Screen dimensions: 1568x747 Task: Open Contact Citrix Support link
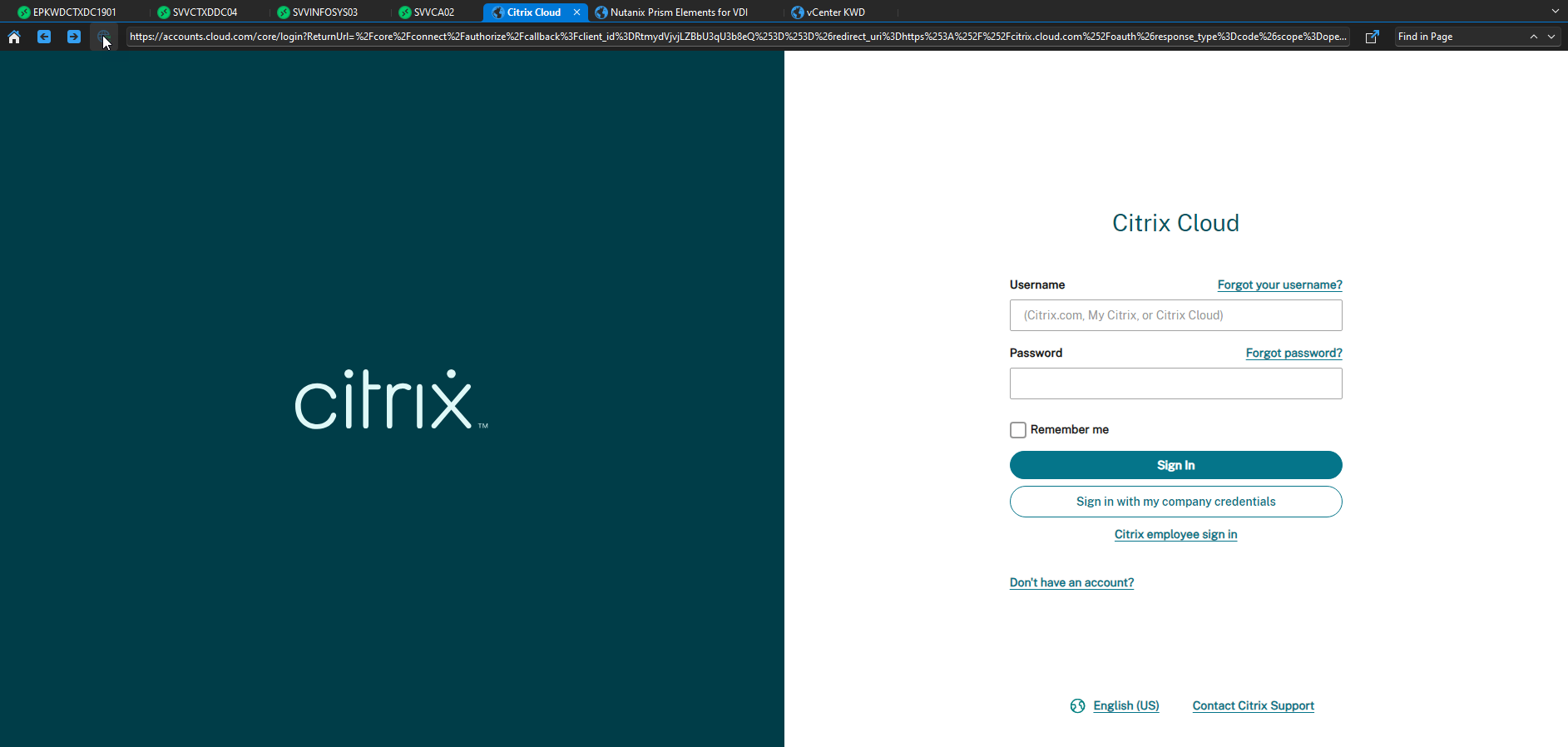[x=1254, y=705]
